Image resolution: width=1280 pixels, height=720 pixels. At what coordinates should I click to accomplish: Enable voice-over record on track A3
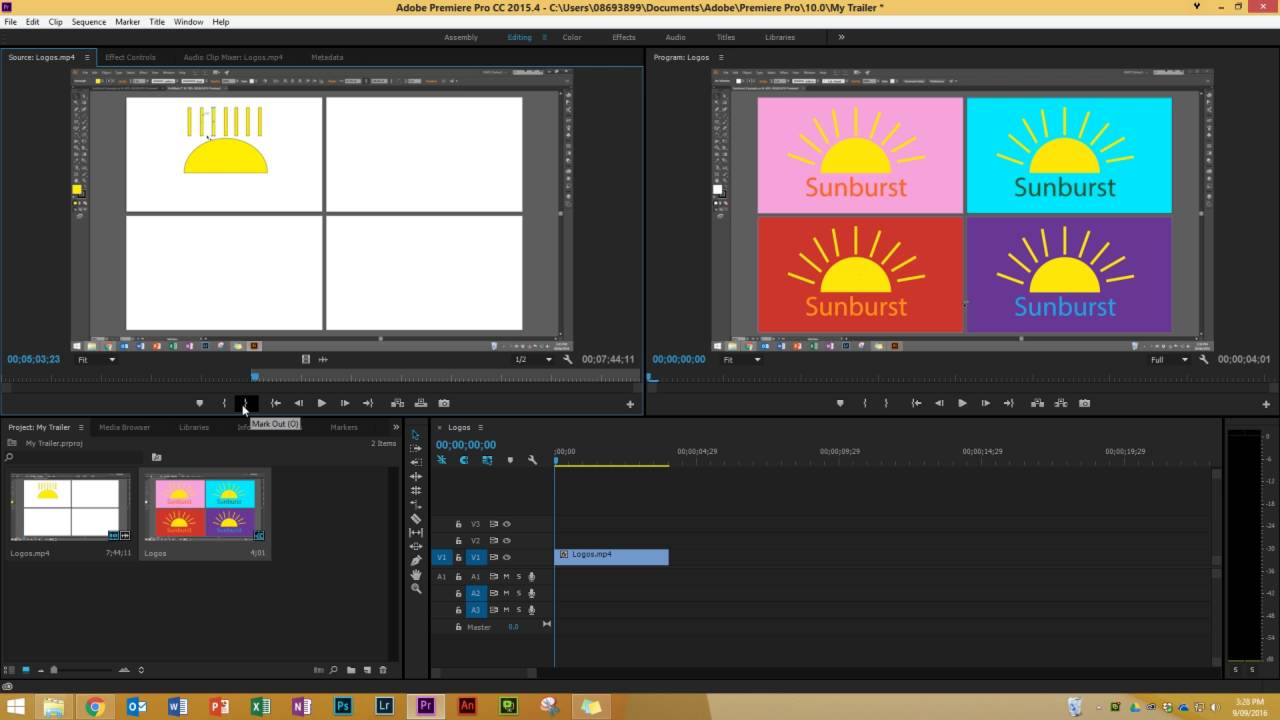tap(532, 609)
